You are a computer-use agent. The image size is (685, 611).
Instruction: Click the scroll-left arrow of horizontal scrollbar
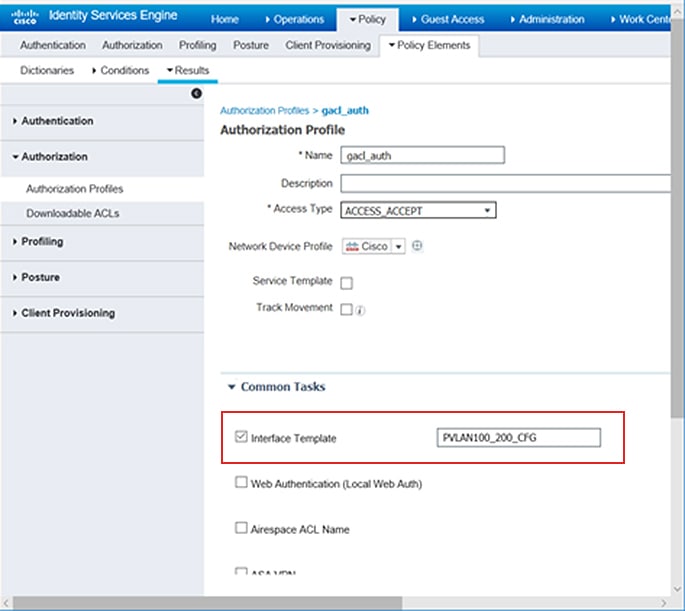(x=6, y=604)
